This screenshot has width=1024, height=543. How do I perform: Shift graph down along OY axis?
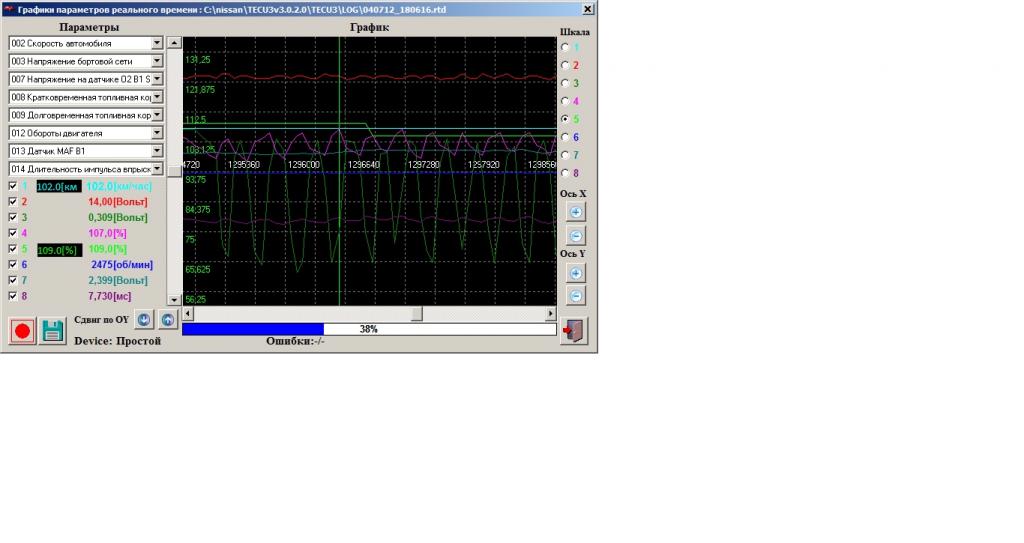(144, 320)
